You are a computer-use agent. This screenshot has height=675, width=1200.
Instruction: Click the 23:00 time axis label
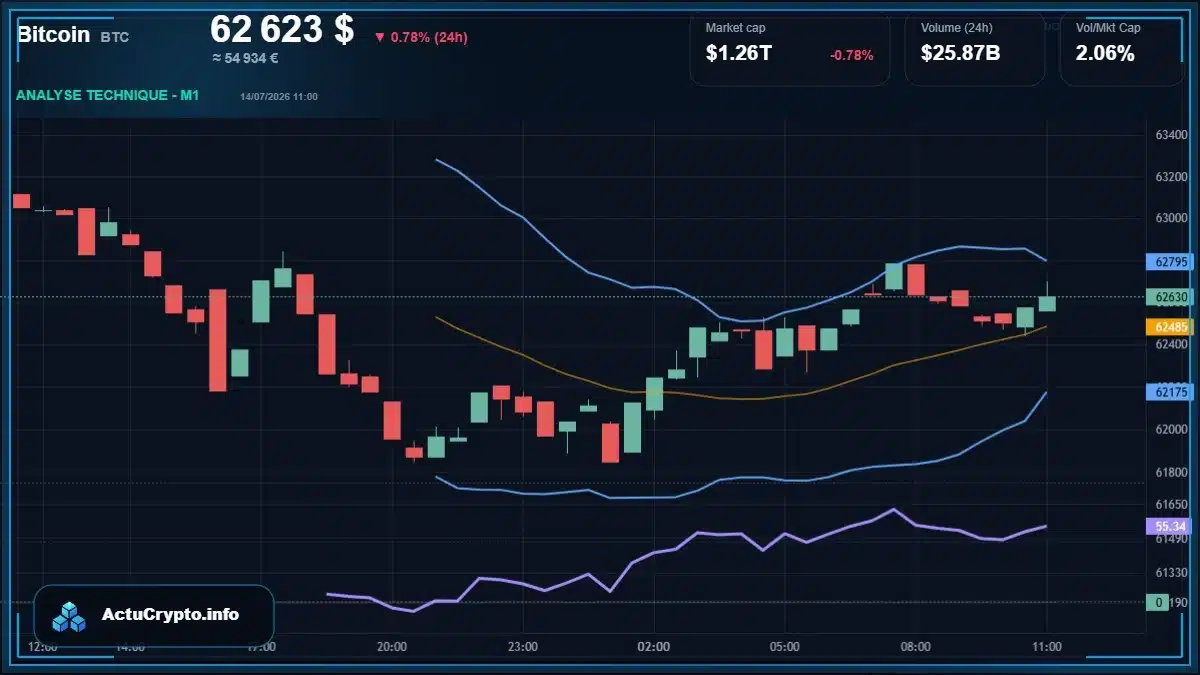523,647
